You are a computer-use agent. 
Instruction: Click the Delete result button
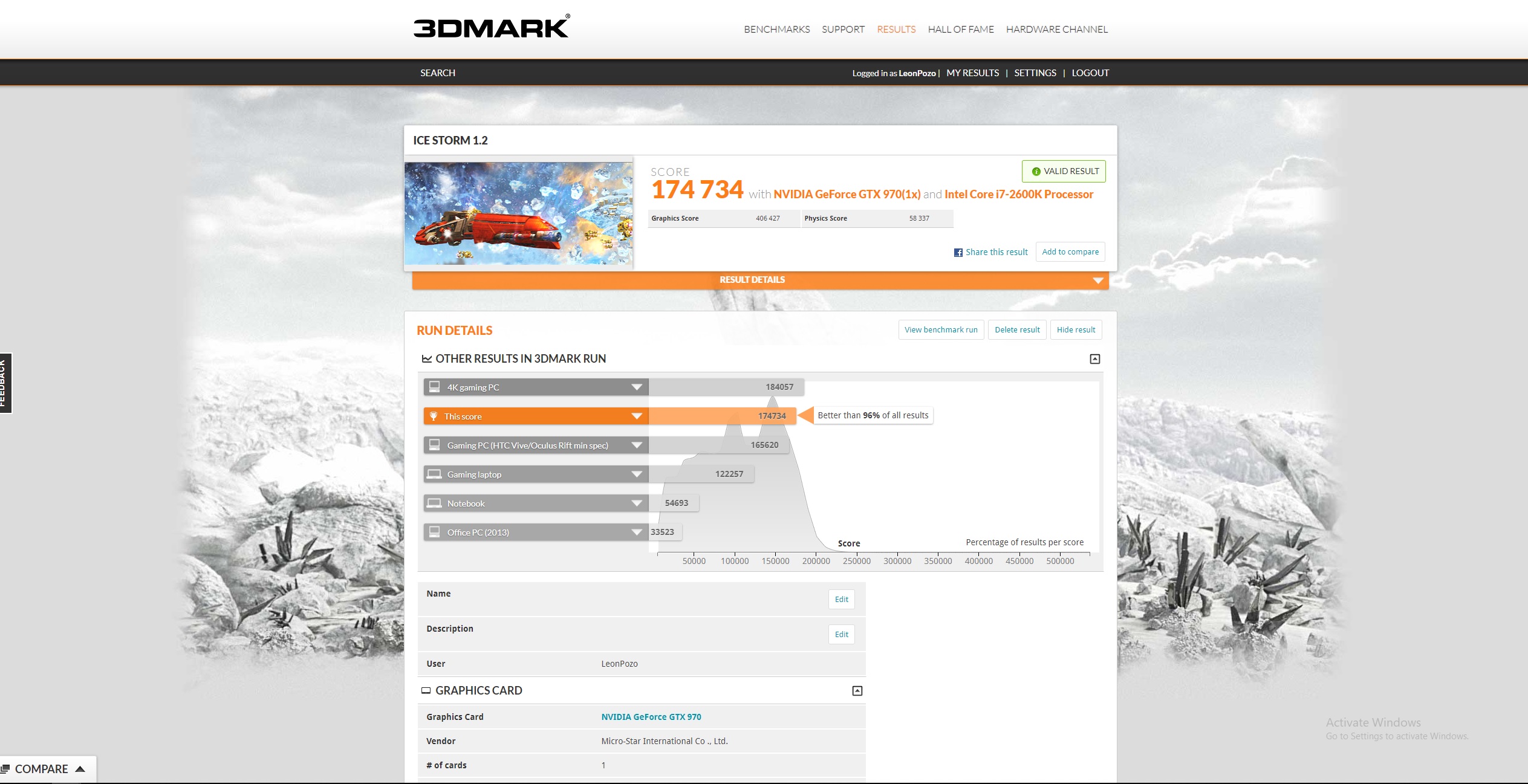tap(1017, 329)
